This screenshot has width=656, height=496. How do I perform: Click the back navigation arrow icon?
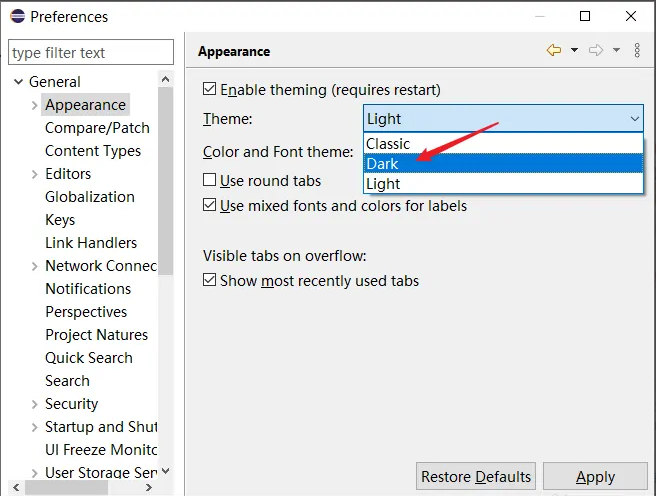pos(553,51)
